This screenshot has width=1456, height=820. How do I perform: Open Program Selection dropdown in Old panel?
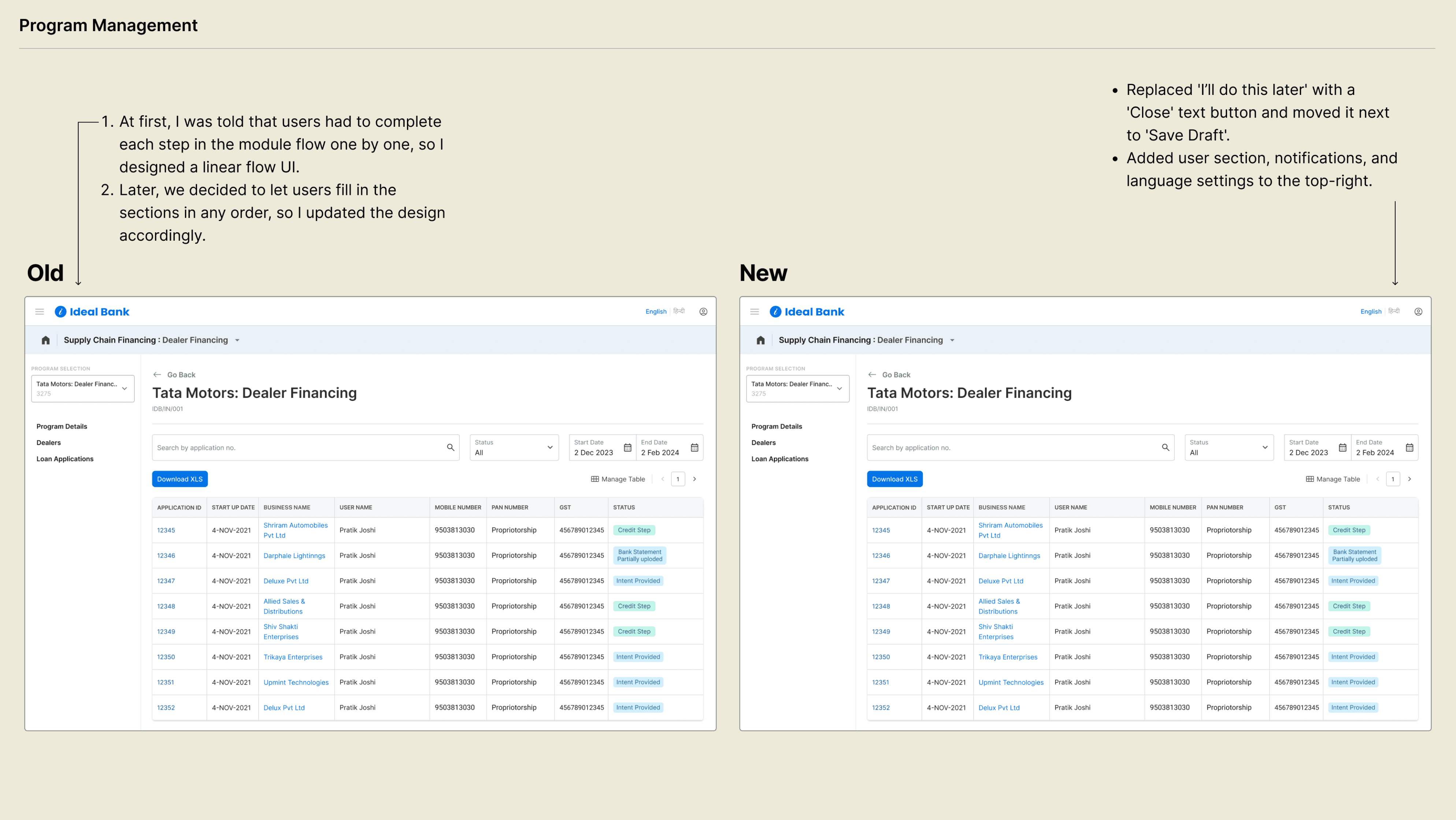[x=82, y=388]
